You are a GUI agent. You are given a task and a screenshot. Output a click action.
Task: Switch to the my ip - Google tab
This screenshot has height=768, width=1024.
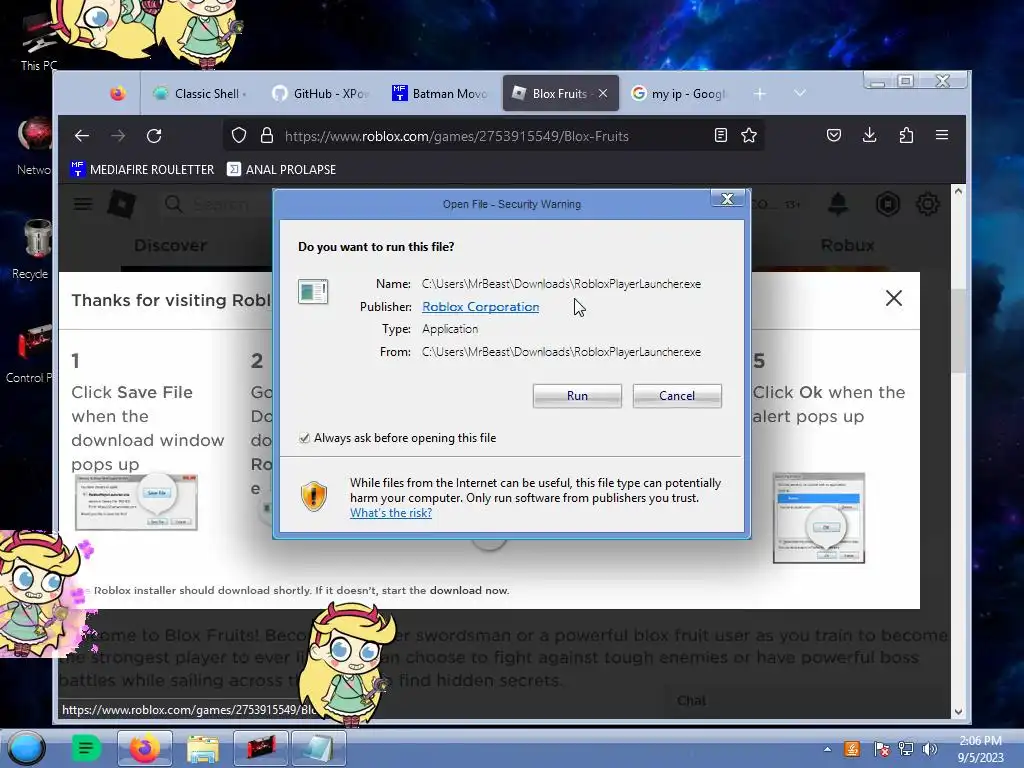click(679, 93)
